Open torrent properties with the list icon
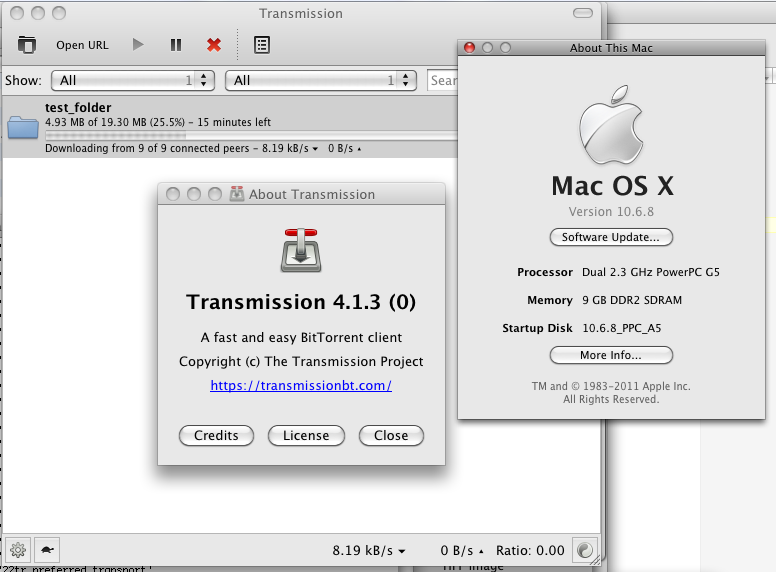 tap(262, 45)
